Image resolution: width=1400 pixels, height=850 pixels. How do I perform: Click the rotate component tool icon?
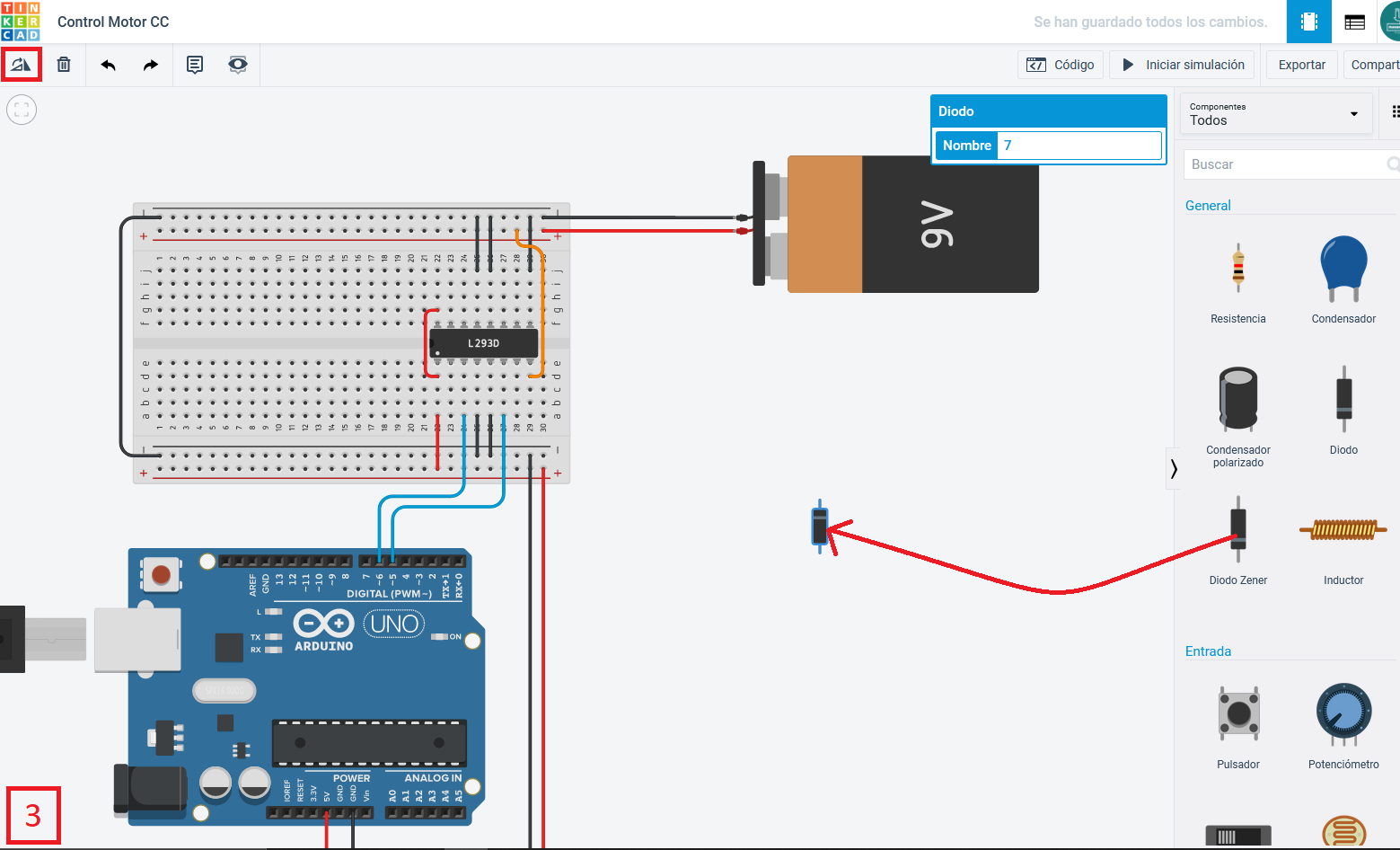coord(21,65)
